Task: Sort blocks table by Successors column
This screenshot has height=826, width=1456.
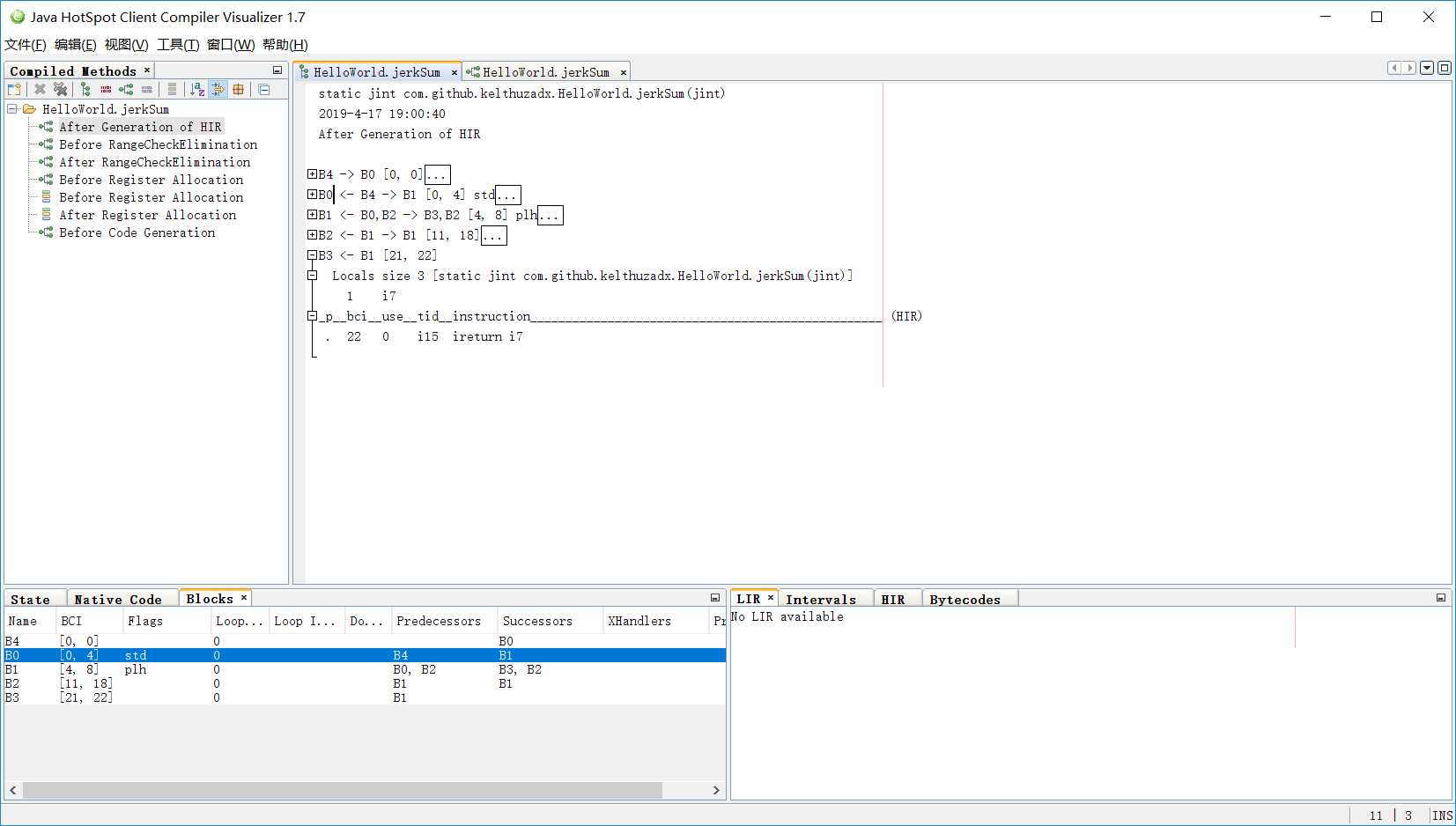Action: pyautogui.click(x=551, y=621)
